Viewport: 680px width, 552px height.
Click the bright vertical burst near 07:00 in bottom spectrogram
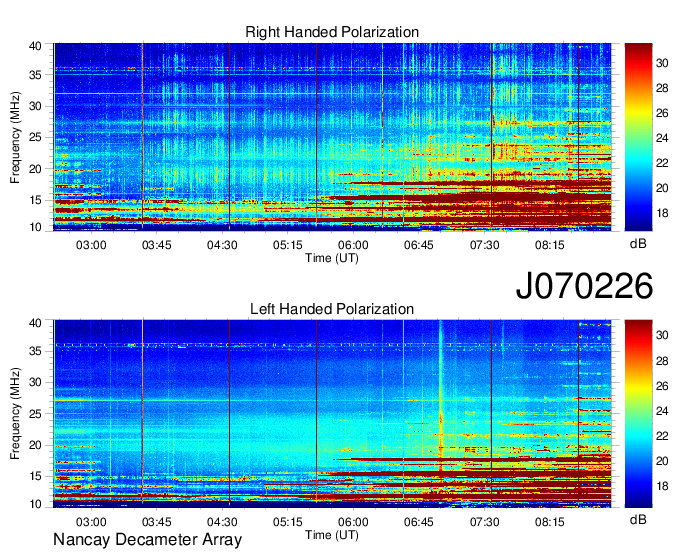click(x=441, y=395)
